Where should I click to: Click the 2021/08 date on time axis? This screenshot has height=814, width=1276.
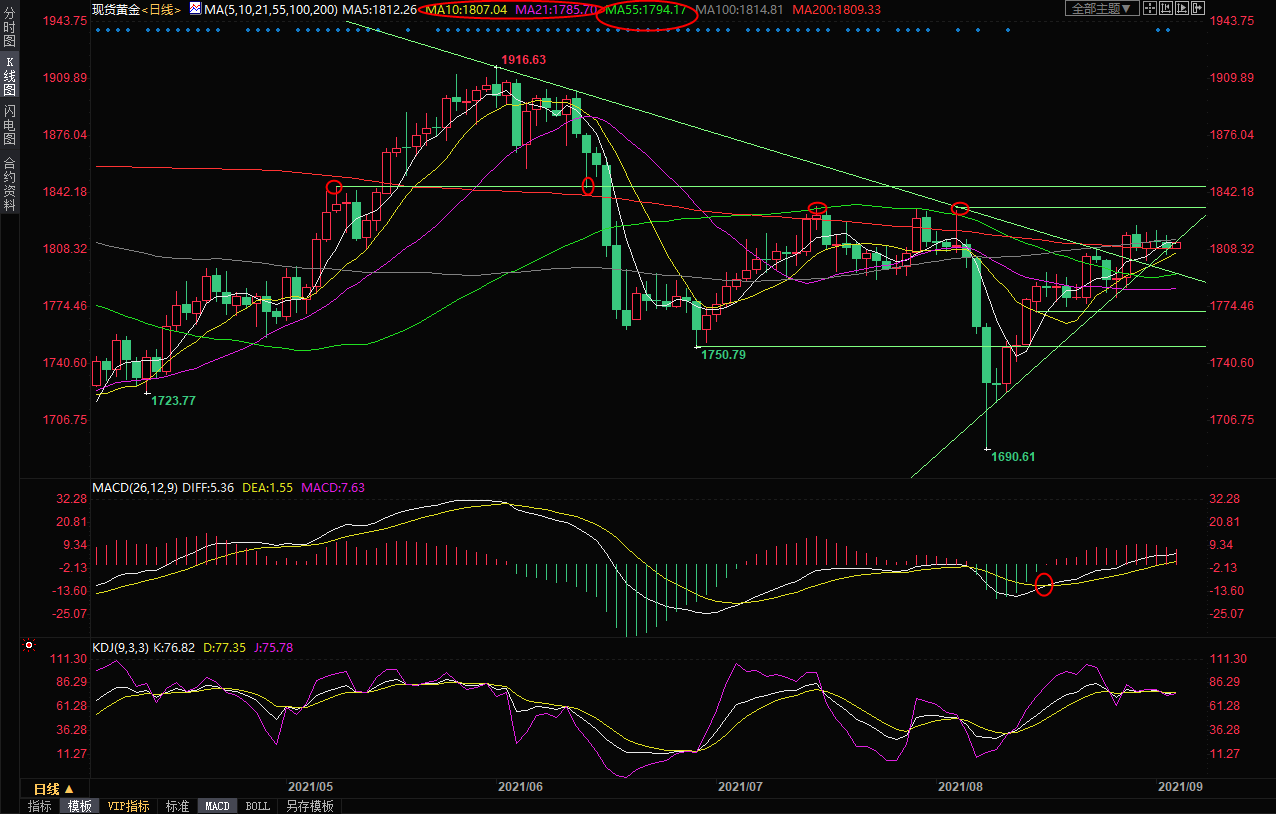[x=960, y=787]
